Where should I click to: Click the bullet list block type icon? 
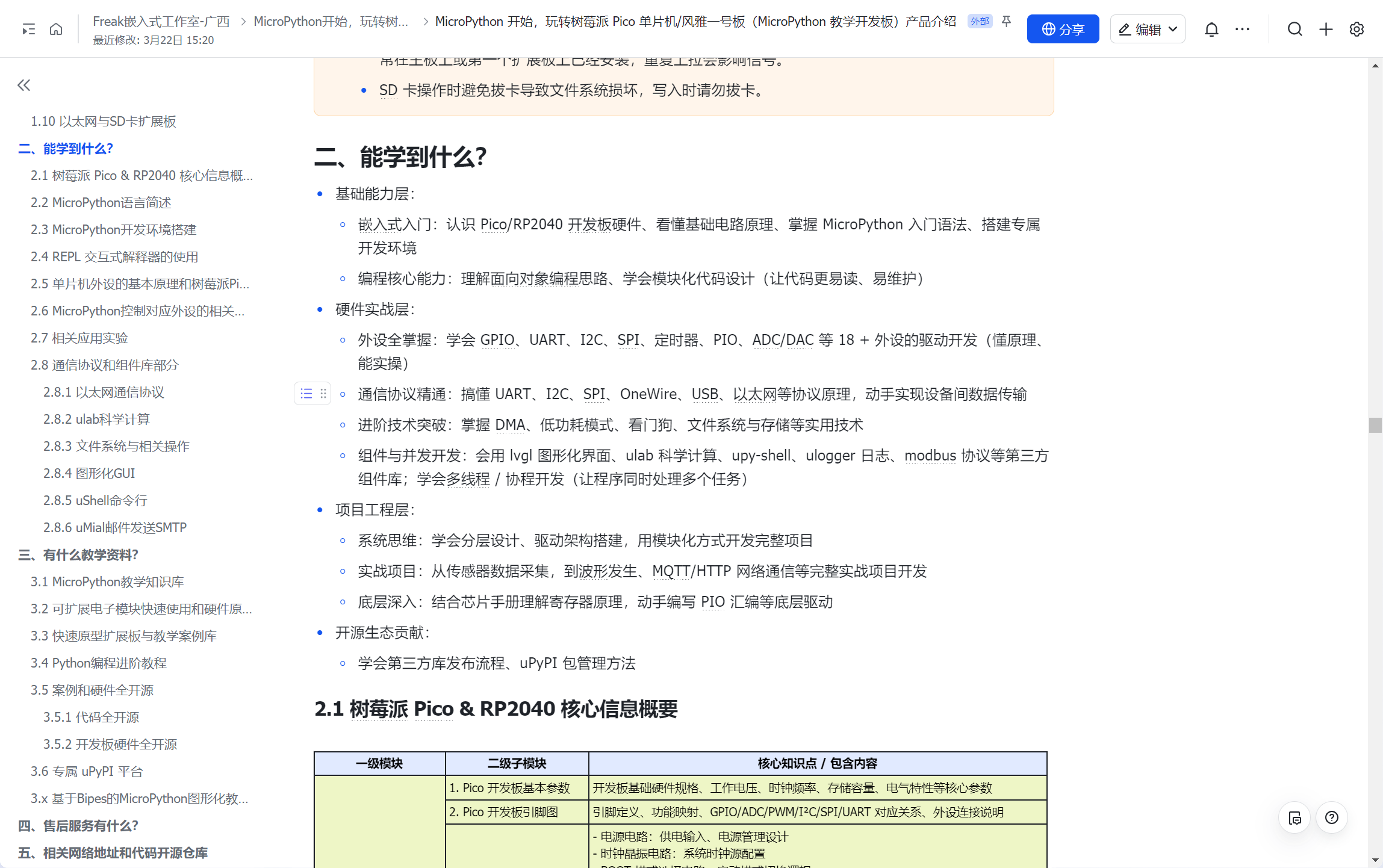(x=306, y=394)
